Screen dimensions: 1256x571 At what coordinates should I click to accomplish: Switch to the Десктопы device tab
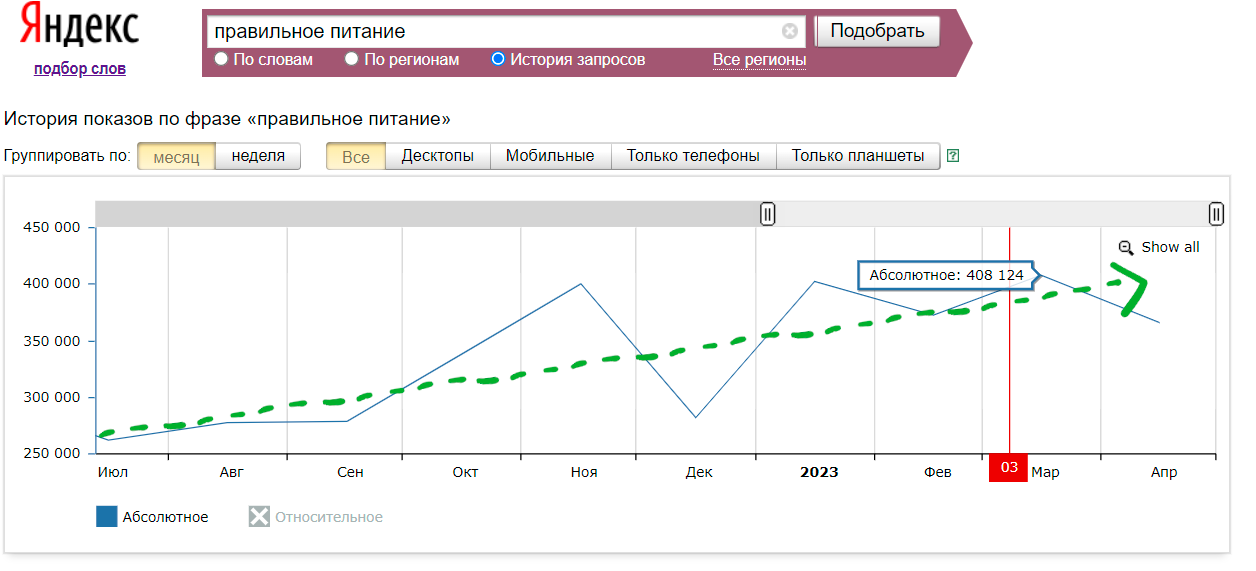tap(437, 156)
